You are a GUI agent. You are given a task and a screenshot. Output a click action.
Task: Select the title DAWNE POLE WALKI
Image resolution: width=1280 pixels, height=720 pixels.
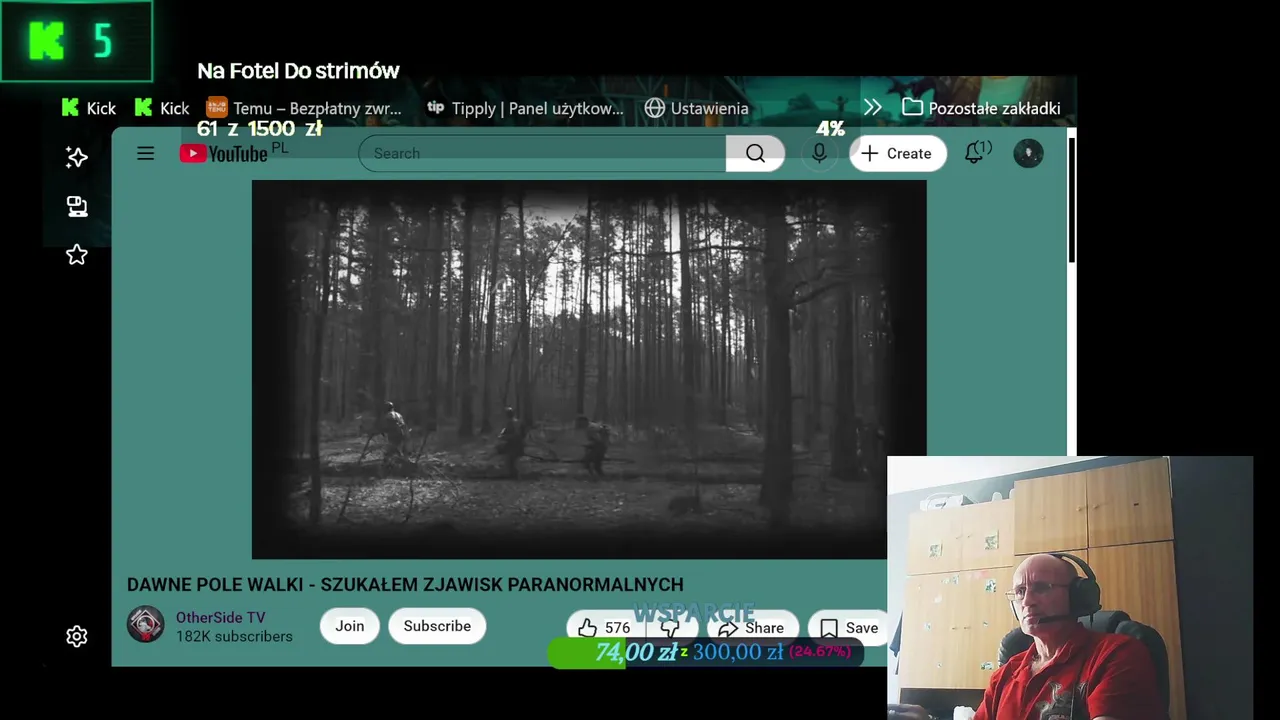(405, 585)
